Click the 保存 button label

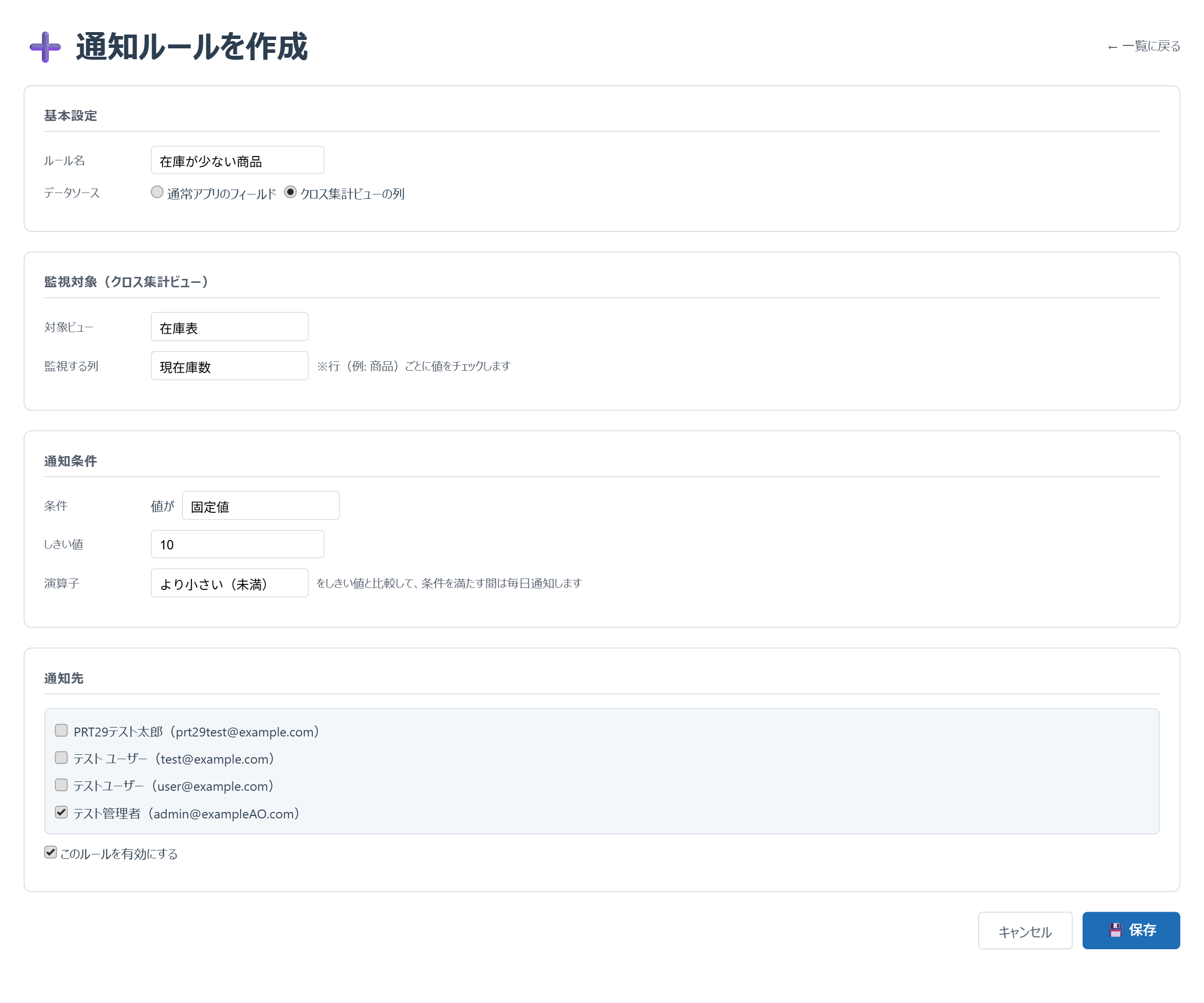click(1142, 930)
